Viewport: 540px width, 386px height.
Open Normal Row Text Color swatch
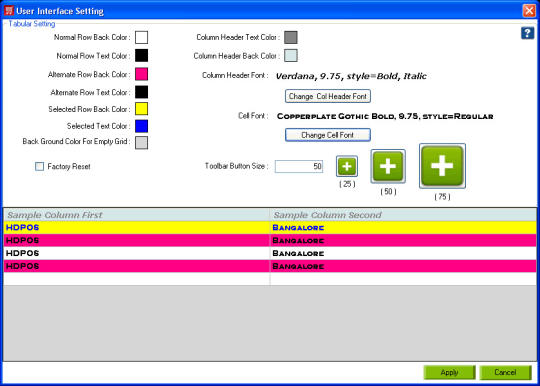point(142,55)
